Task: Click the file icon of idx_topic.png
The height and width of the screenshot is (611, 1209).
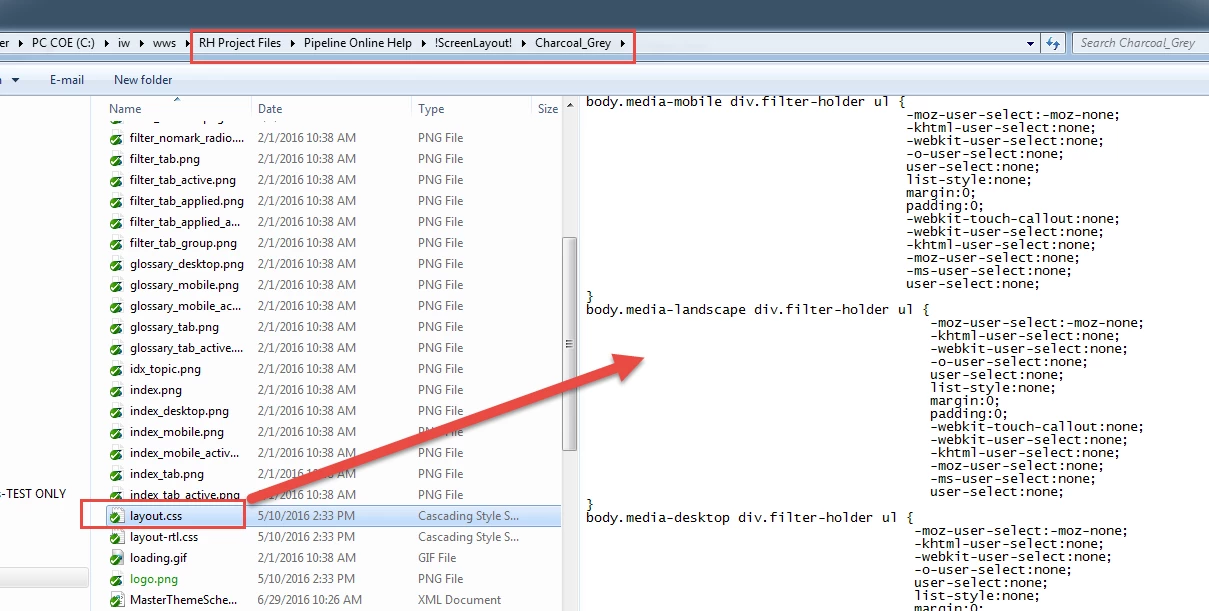Action: point(116,369)
